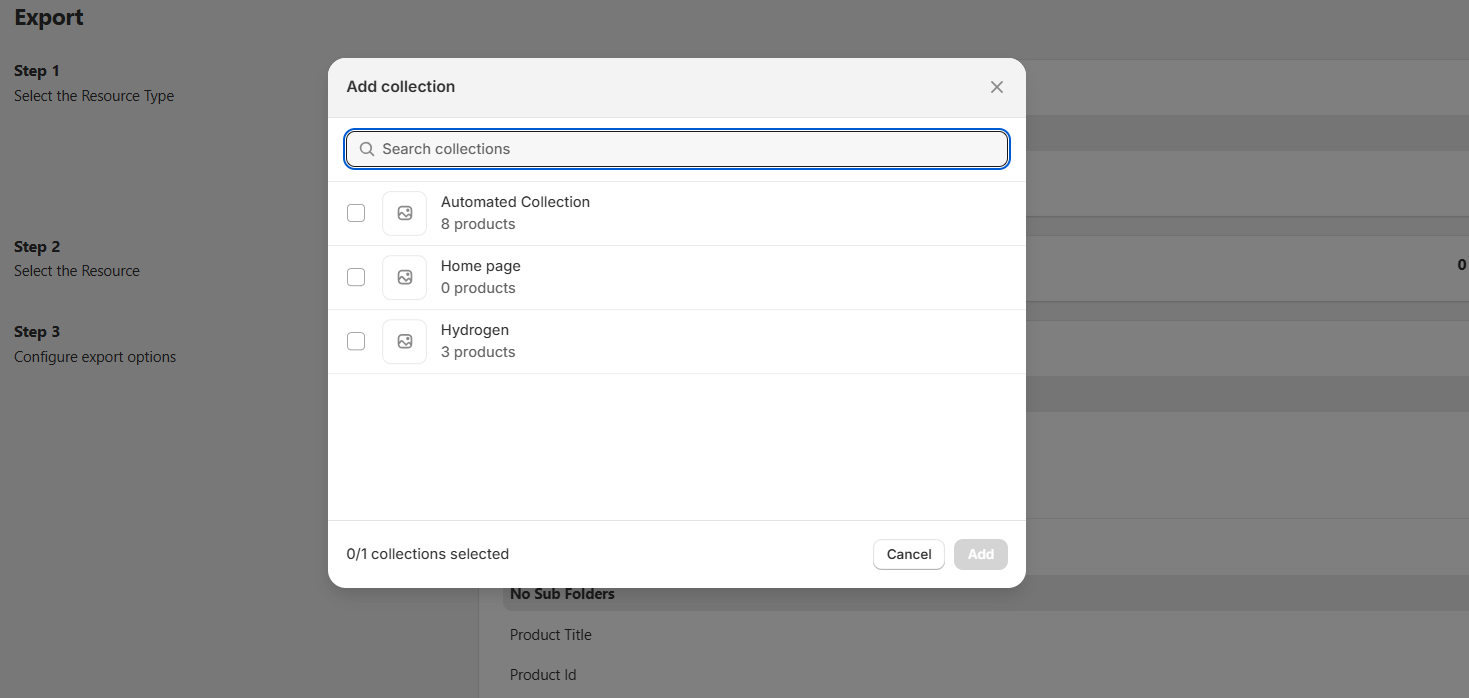Select the Home page checkbox
Viewport: 1469px width, 698px height.
point(356,277)
